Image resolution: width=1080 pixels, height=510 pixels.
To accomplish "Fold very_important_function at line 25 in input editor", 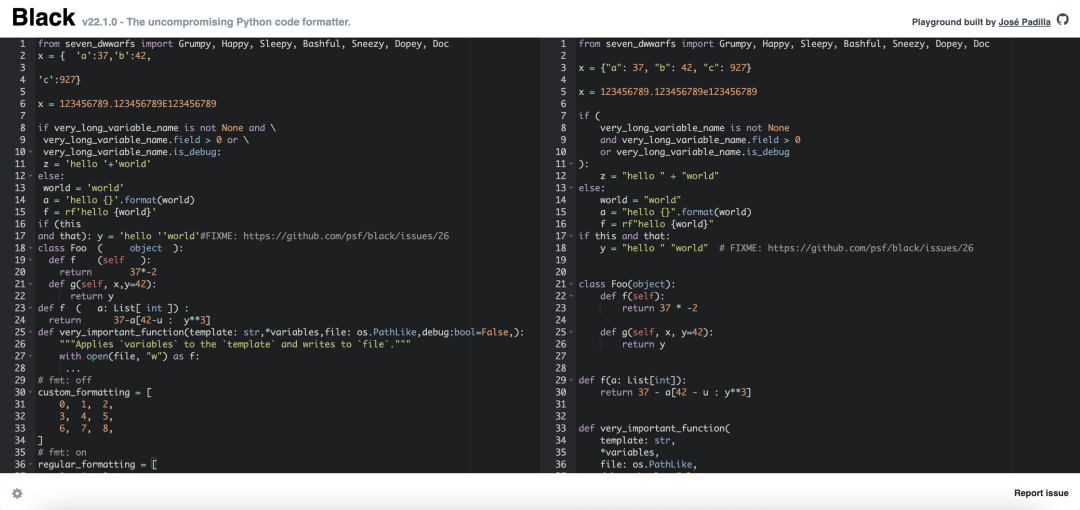I will tap(30, 332).
